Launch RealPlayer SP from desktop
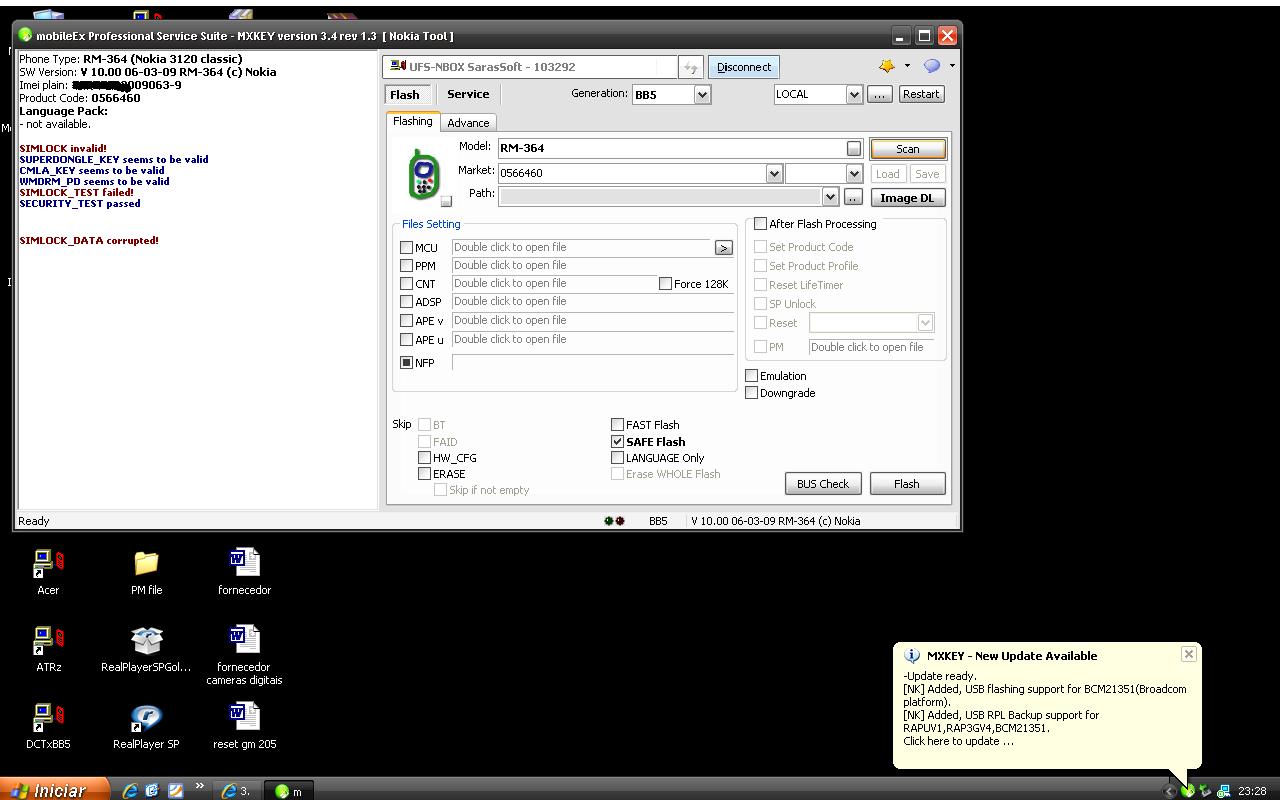This screenshot has width=1280, height=800. point(146,726)
